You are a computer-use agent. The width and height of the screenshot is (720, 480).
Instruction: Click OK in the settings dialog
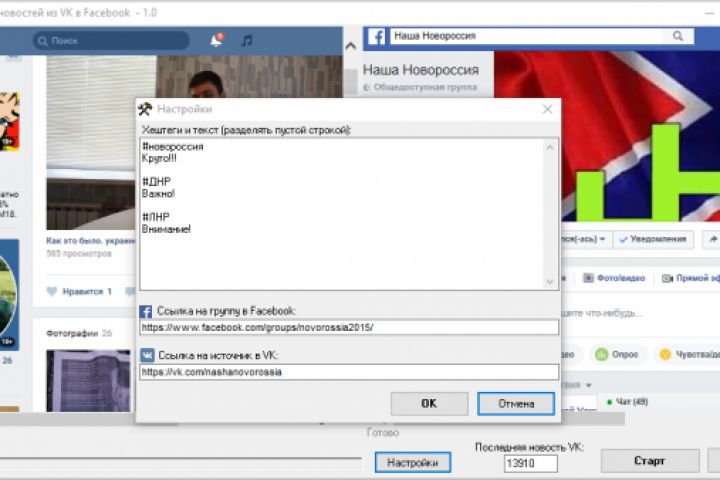click(429, 403)
